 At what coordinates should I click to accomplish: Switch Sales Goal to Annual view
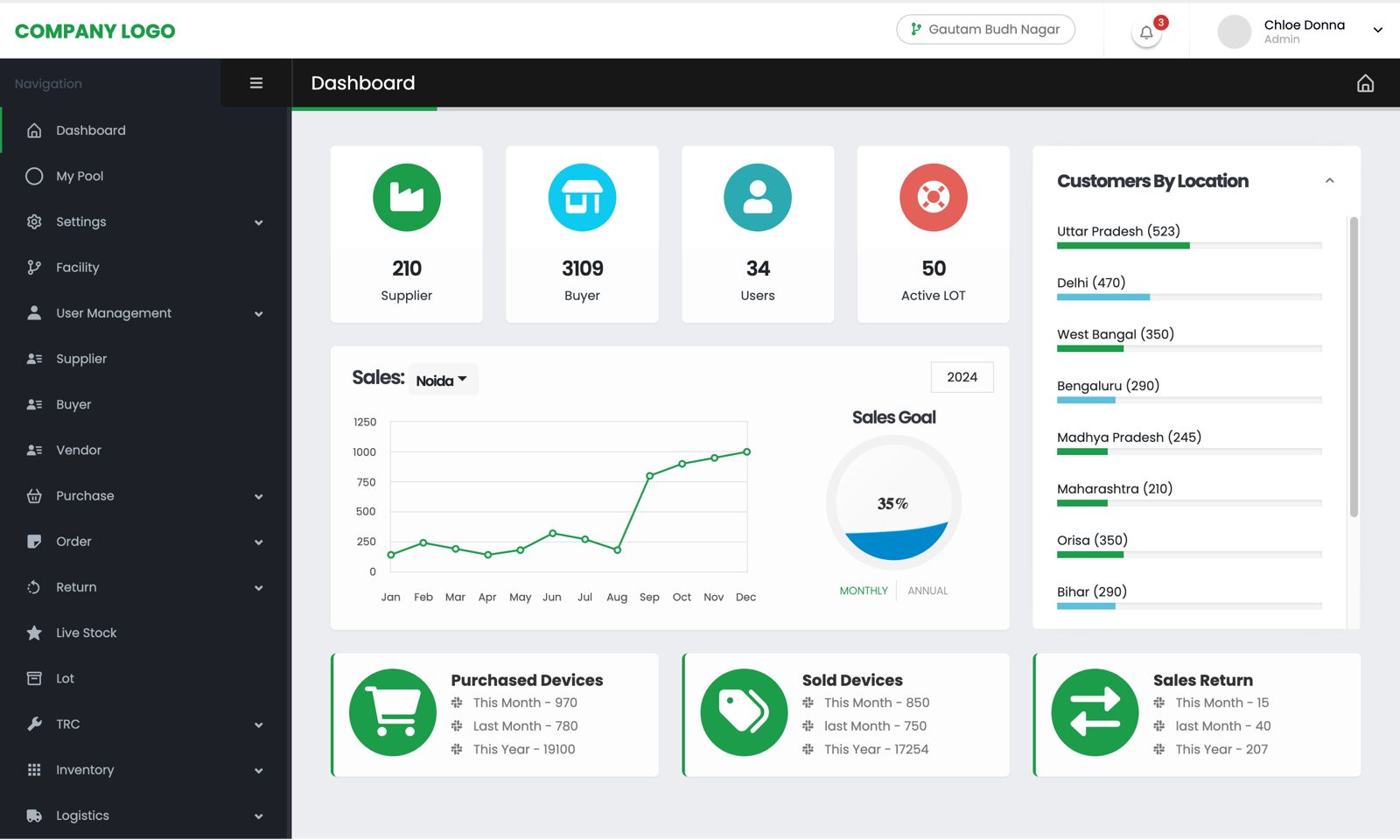pyautogui.click(x=927, y=591)
